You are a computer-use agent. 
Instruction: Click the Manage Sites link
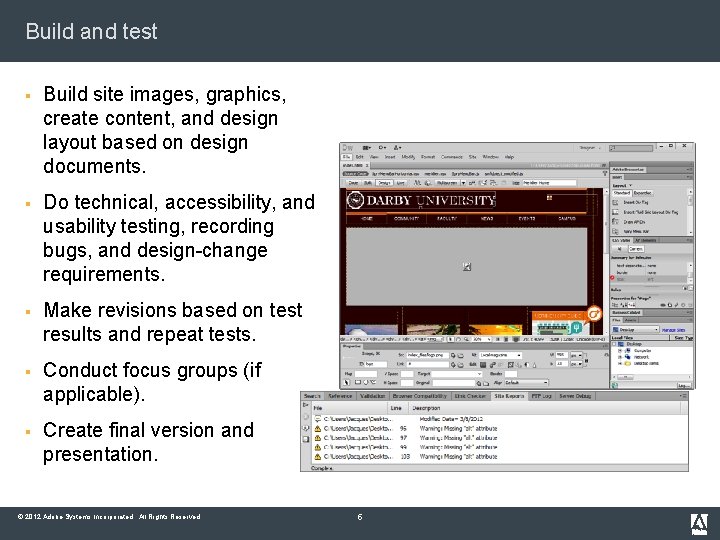point(674,330)
